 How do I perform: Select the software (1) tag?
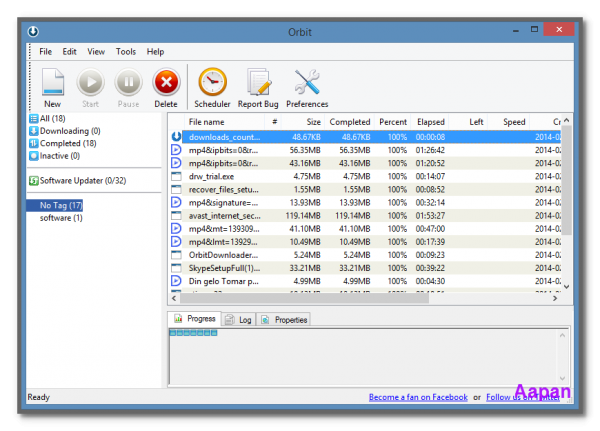pos(61,218)
